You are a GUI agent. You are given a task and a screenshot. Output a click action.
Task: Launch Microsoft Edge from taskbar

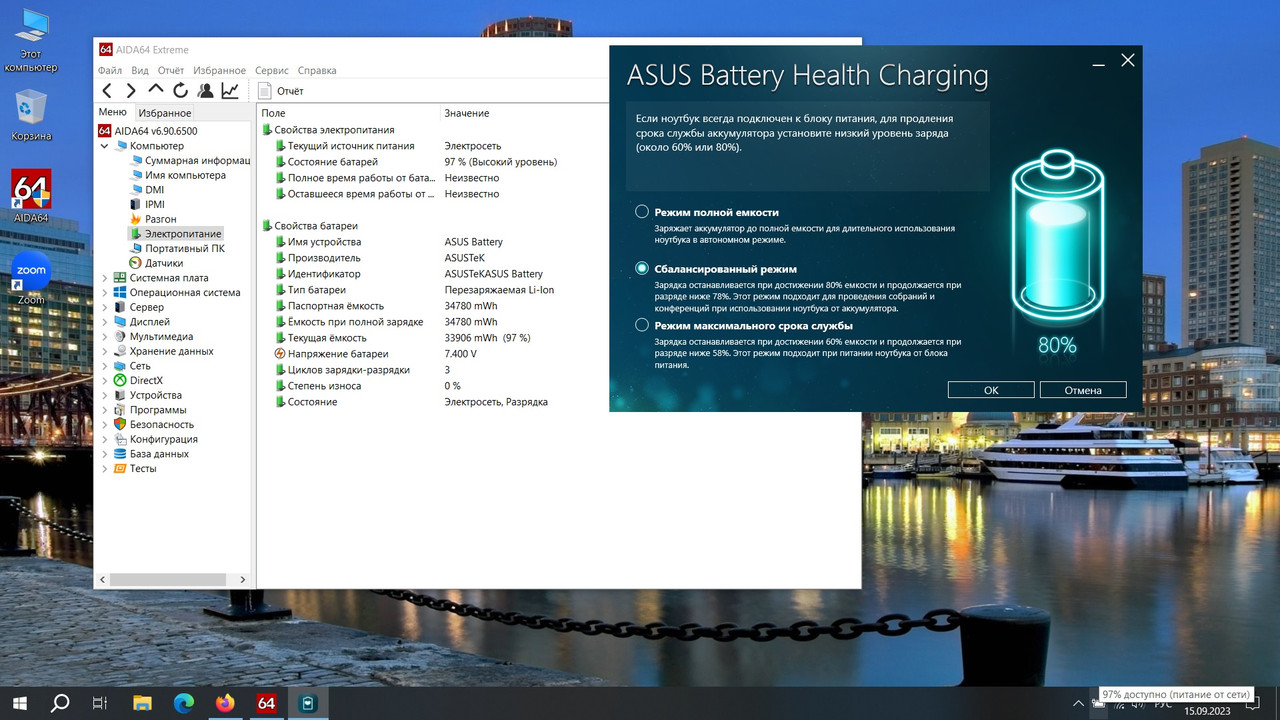[x=183, y=703]
